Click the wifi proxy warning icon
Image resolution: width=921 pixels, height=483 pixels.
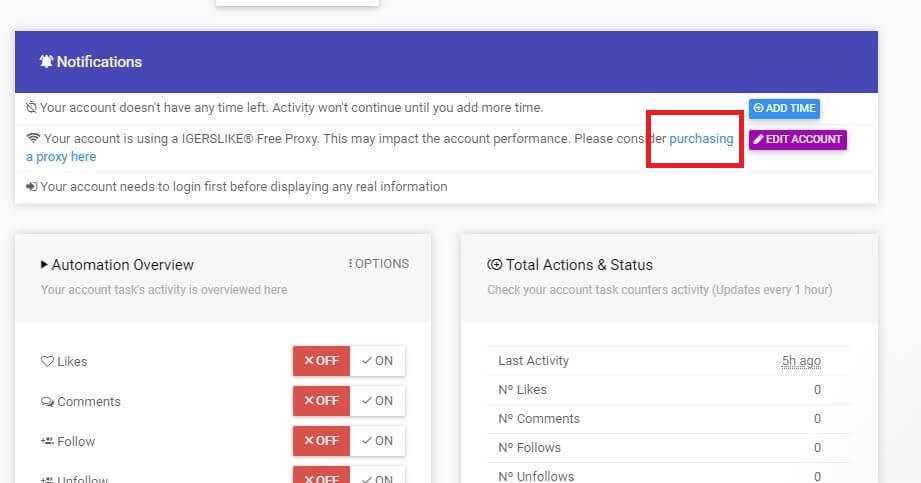33,139
